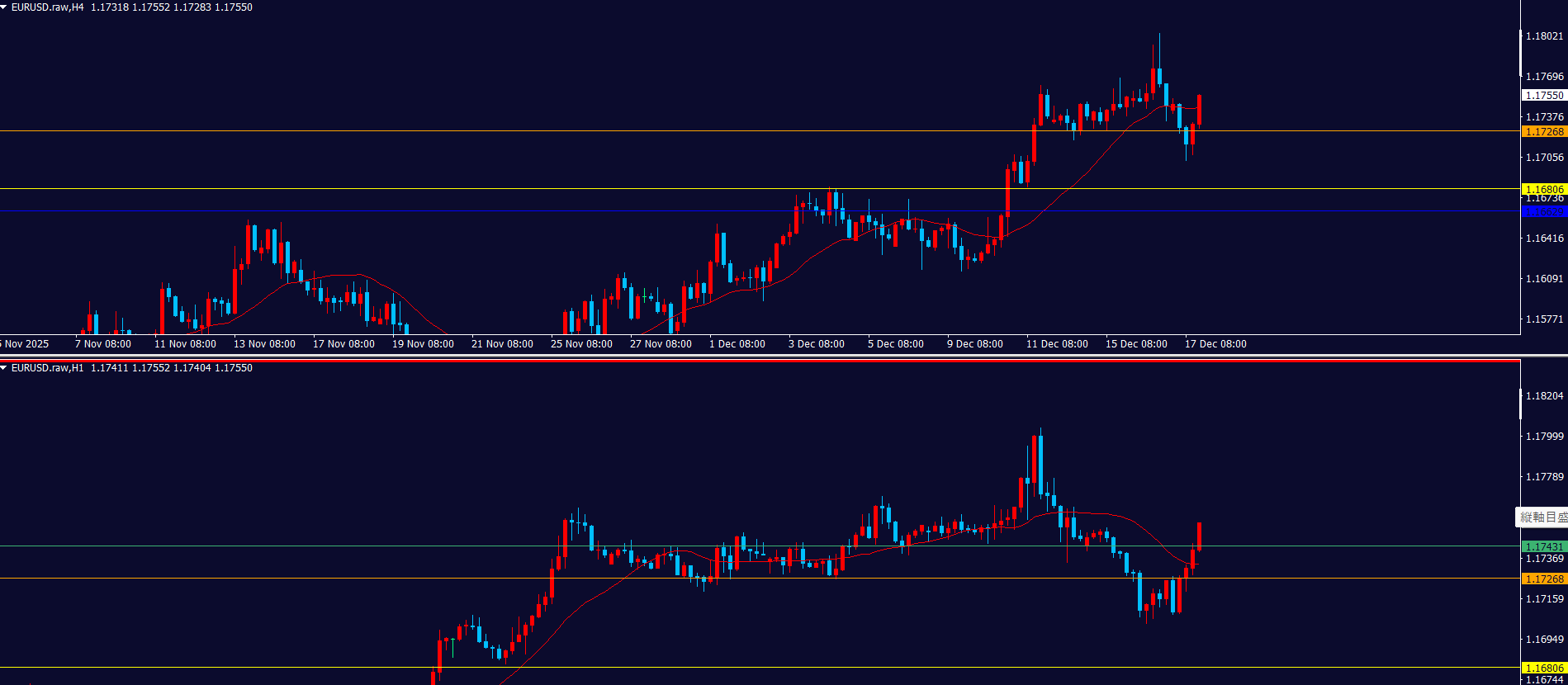Click the 縦軸目盛 tooltip on the price axis
The width and height of the screenshot is (1568, 685).
(1542, 517)
